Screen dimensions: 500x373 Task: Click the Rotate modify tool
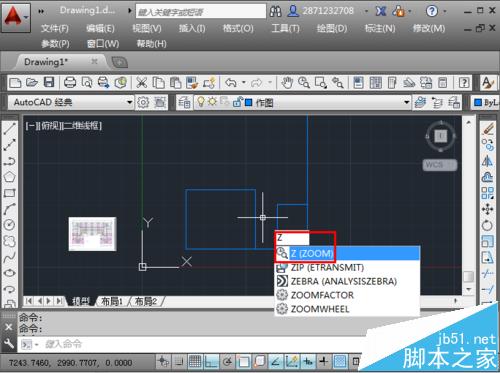tap(488, 226)
